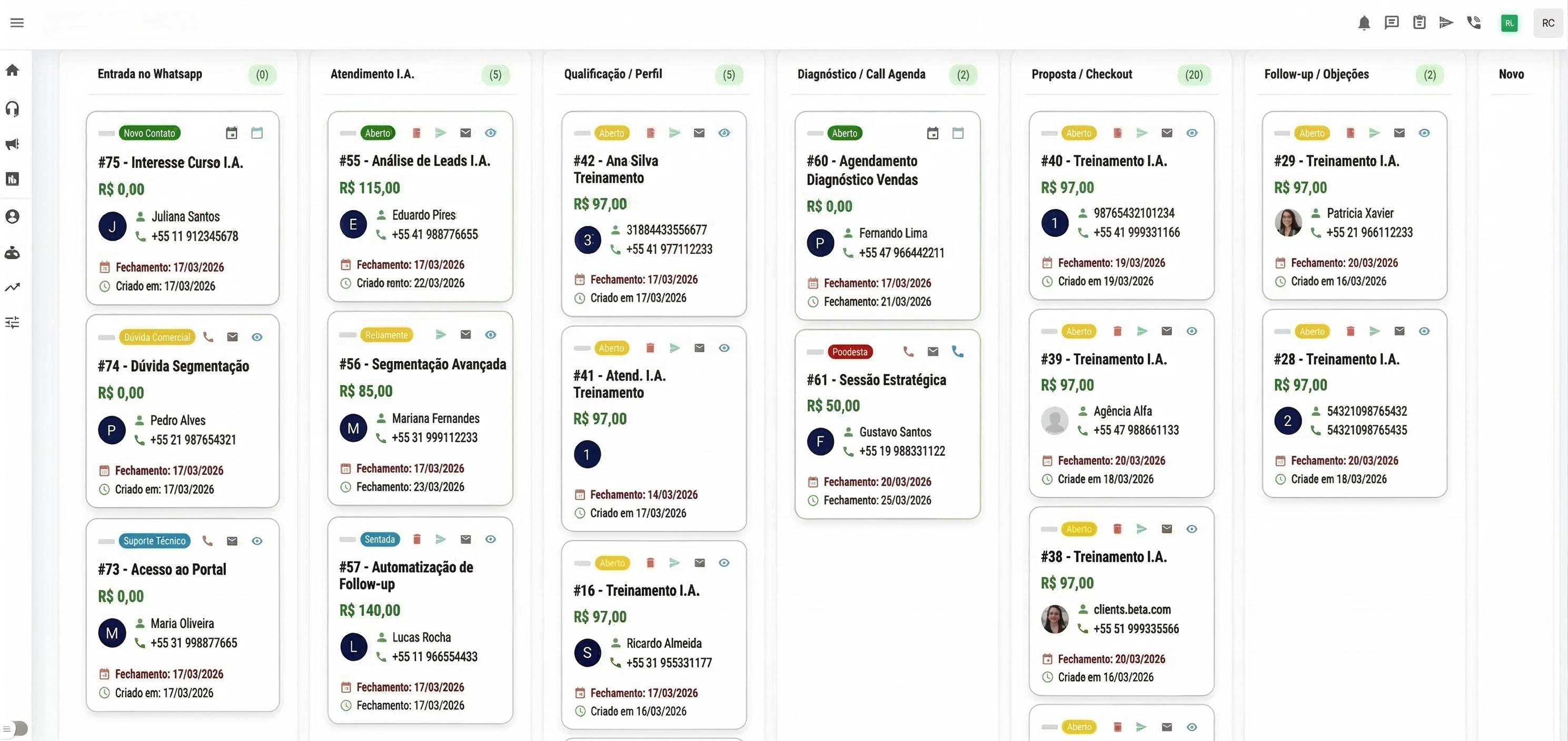Open the headset support icon in sidebar
Viewport: 1568px width, 741px height.
[12, 109]
